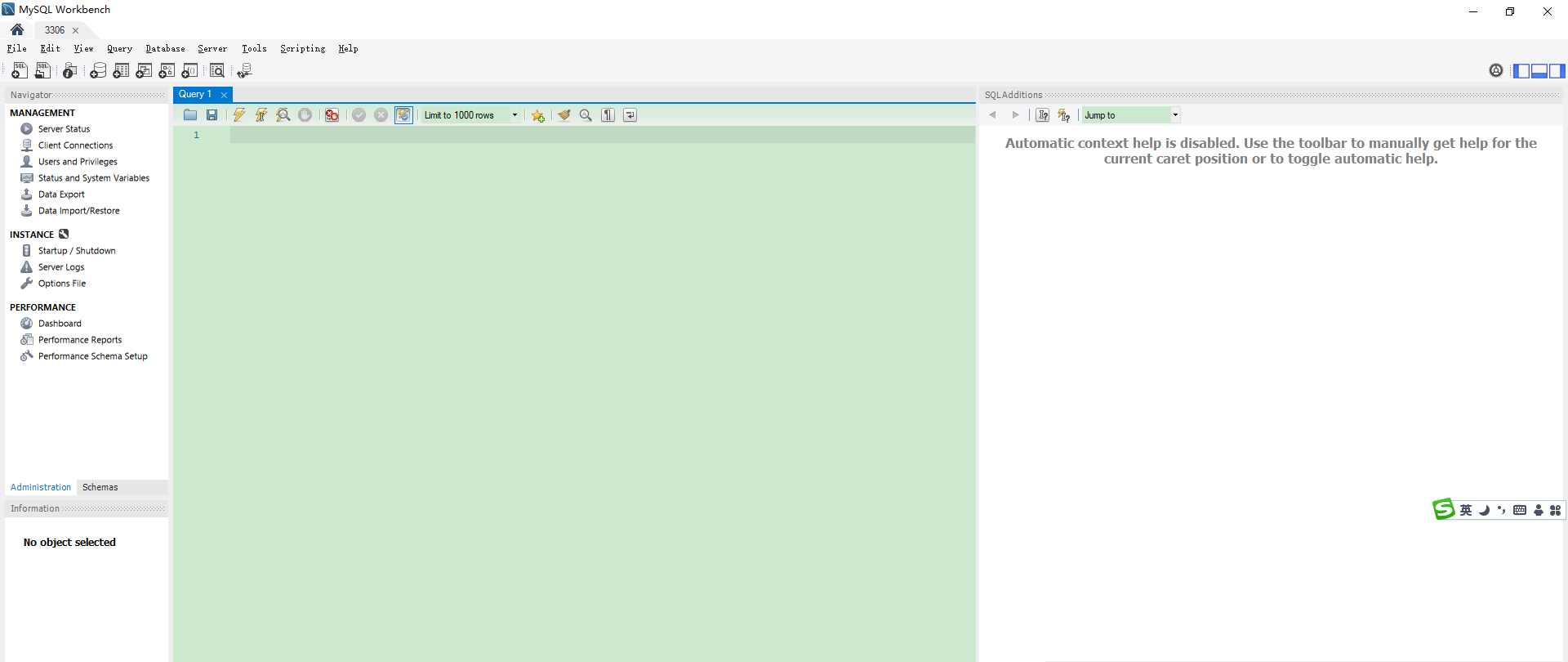Image resolution: width=1568 pixels, height=662 pixels.
Task: Select the Query 1 editor tab
Action: [195, 94]
